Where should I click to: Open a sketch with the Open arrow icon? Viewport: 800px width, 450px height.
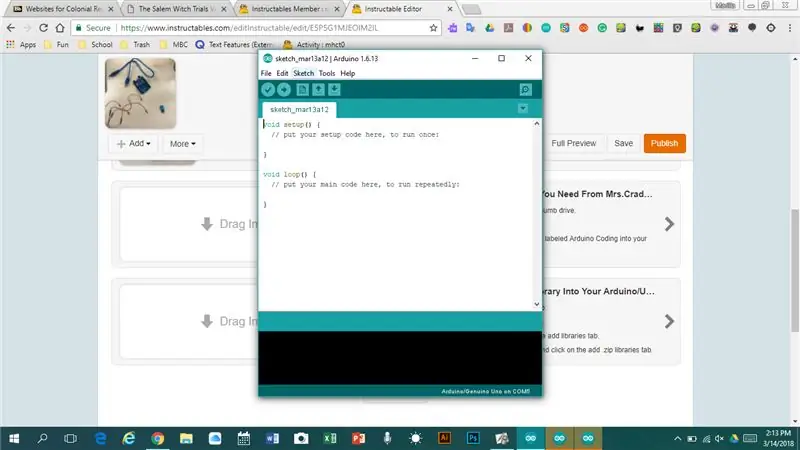click(x=318, y=90)
